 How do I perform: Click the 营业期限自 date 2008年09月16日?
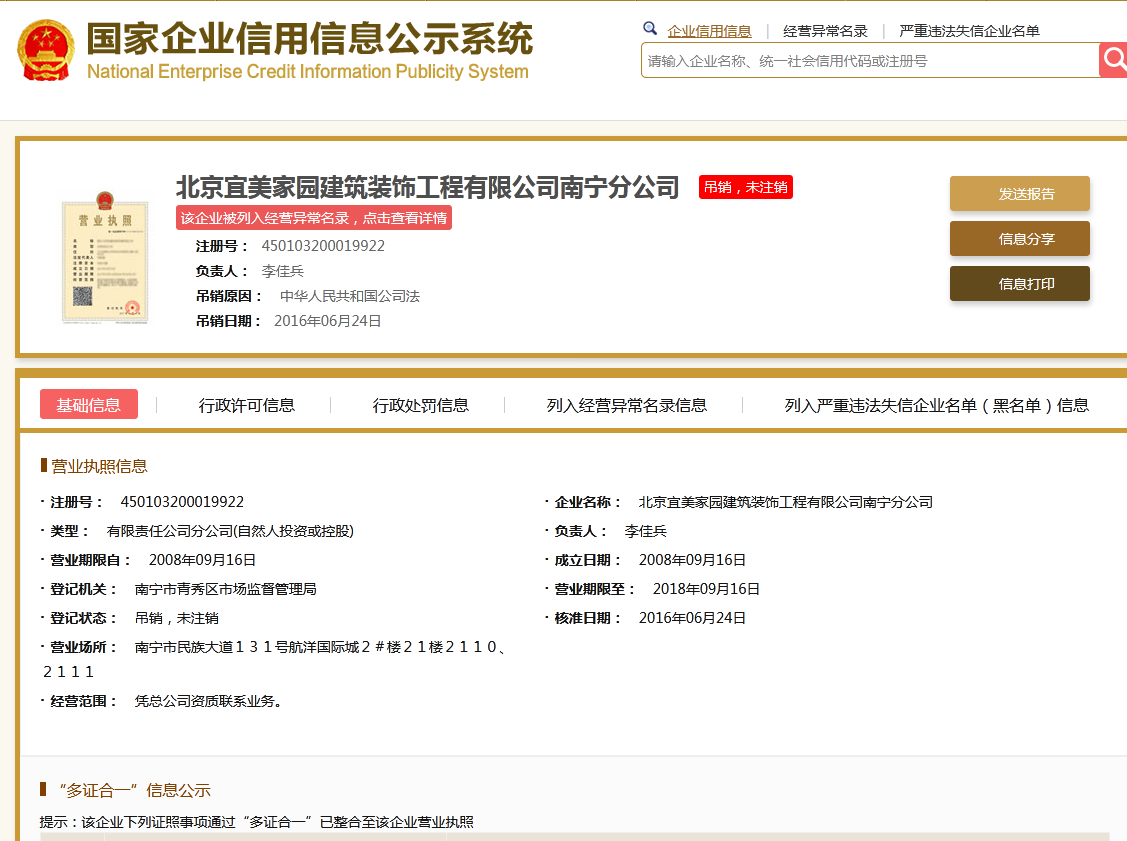(202, 560)
